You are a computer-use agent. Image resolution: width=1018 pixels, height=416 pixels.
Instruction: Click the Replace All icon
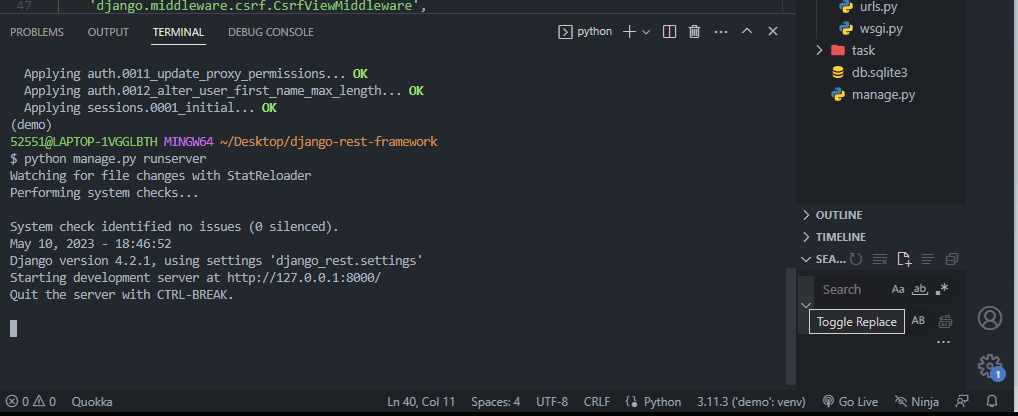pyautogui.click(x=945, y=321)
